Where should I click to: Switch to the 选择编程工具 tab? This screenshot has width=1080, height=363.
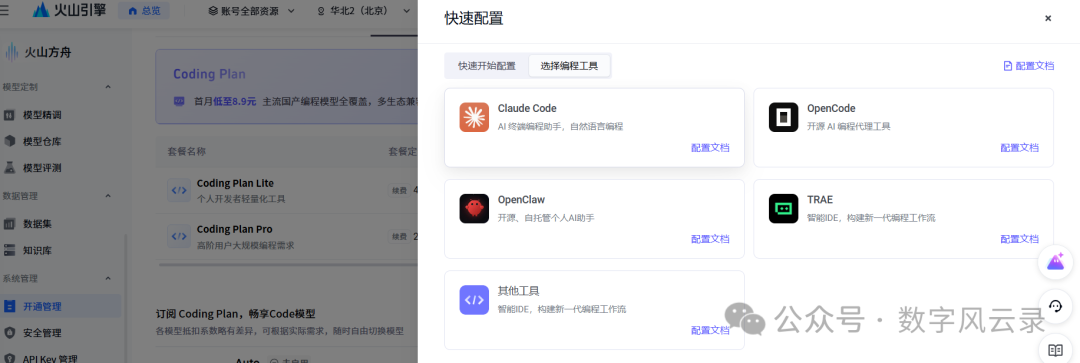[x=569, y=66]
